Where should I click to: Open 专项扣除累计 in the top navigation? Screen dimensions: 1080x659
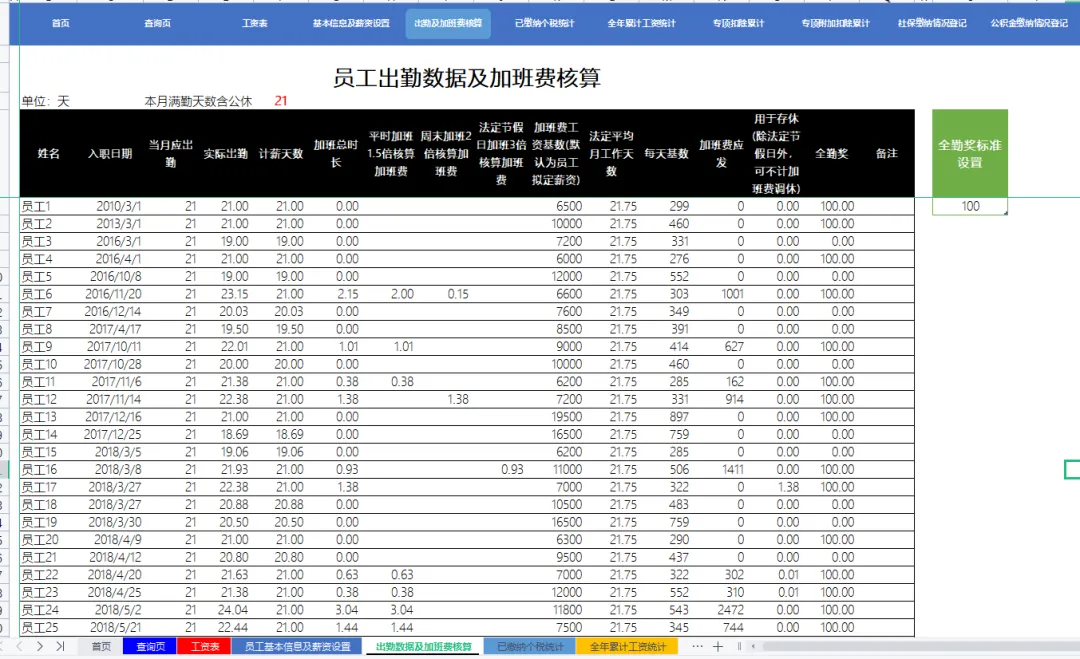click(x=738, y=23)
